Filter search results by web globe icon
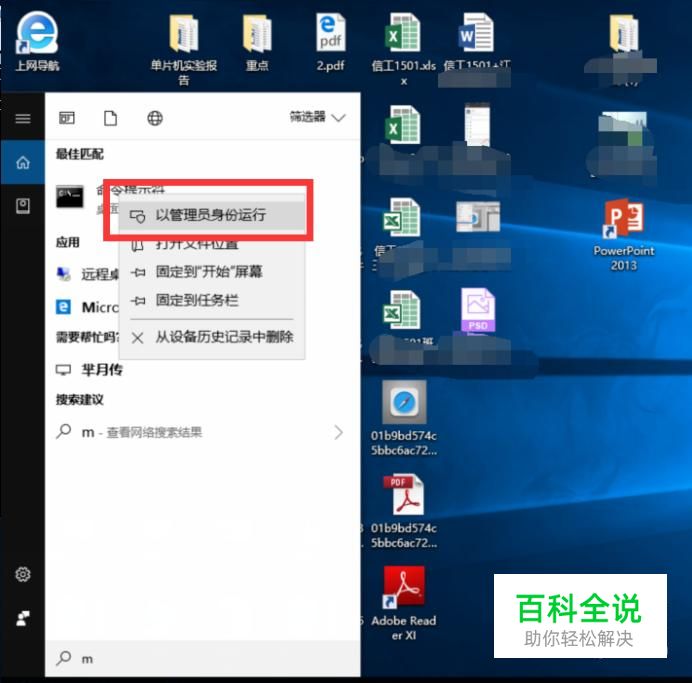 155,118
